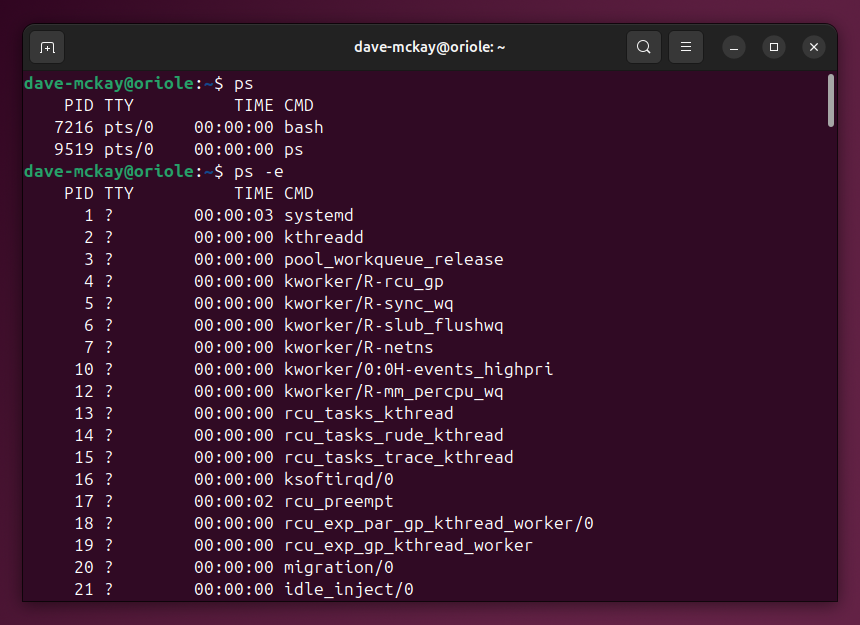Click rcu_exp_gp_kthread_worker entry
860x625 pixels.
point(409,545)
